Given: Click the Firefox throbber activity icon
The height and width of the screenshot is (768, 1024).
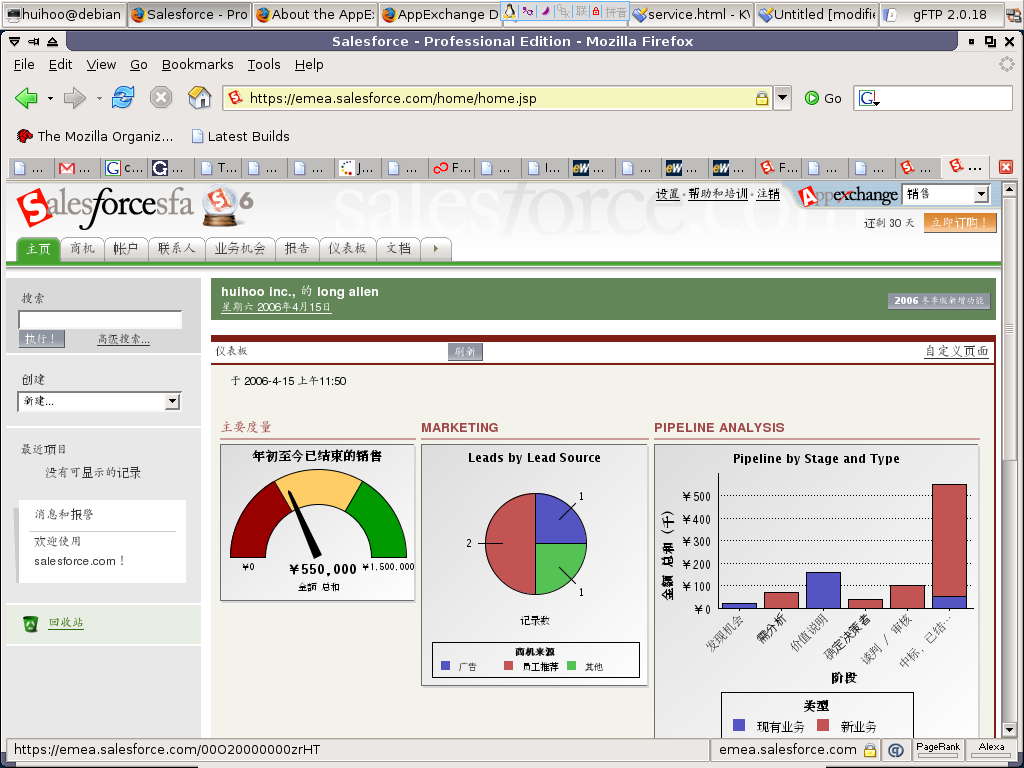Looking at the screenshot, I should (x=1006, y=64).
